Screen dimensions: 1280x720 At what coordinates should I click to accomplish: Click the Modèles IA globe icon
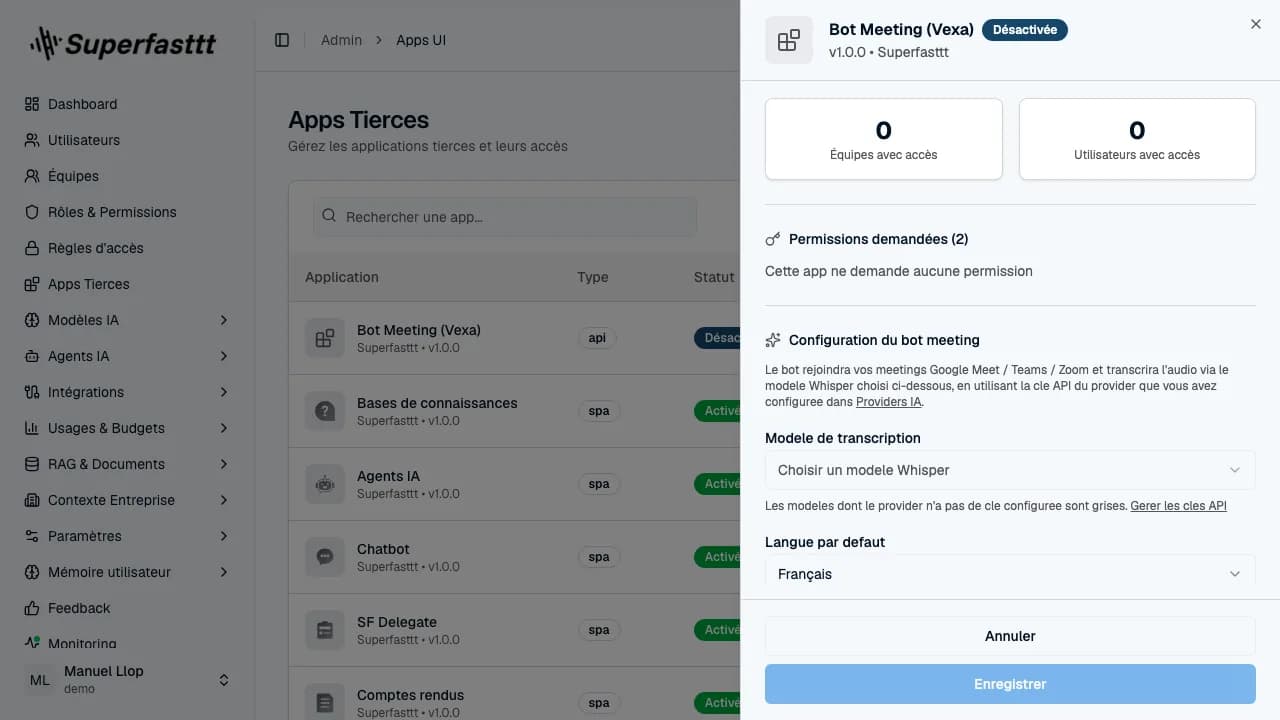32,320
